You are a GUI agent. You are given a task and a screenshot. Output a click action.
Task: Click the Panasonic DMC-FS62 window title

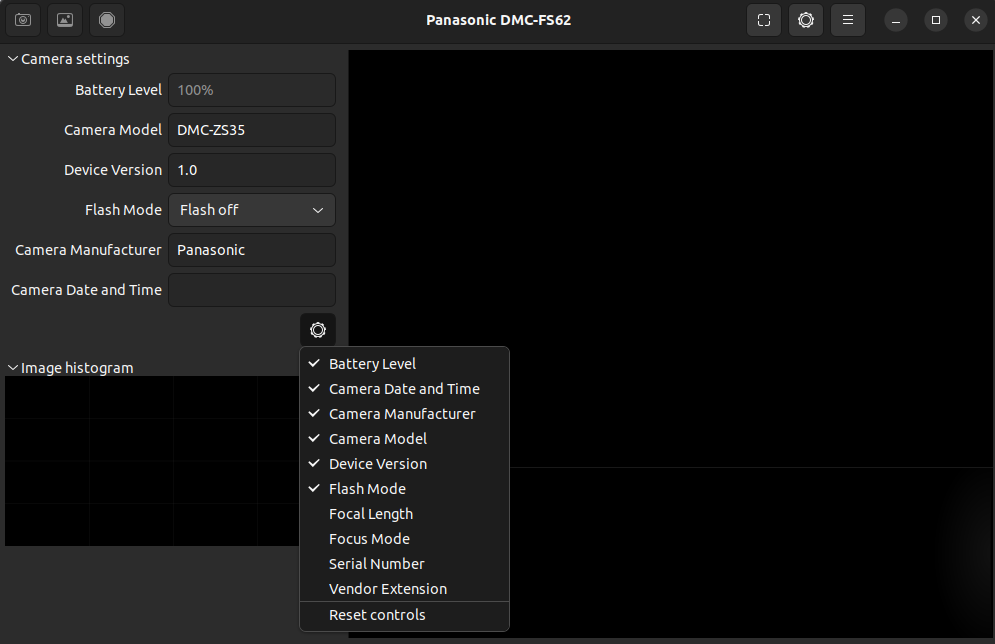point(498,20)
